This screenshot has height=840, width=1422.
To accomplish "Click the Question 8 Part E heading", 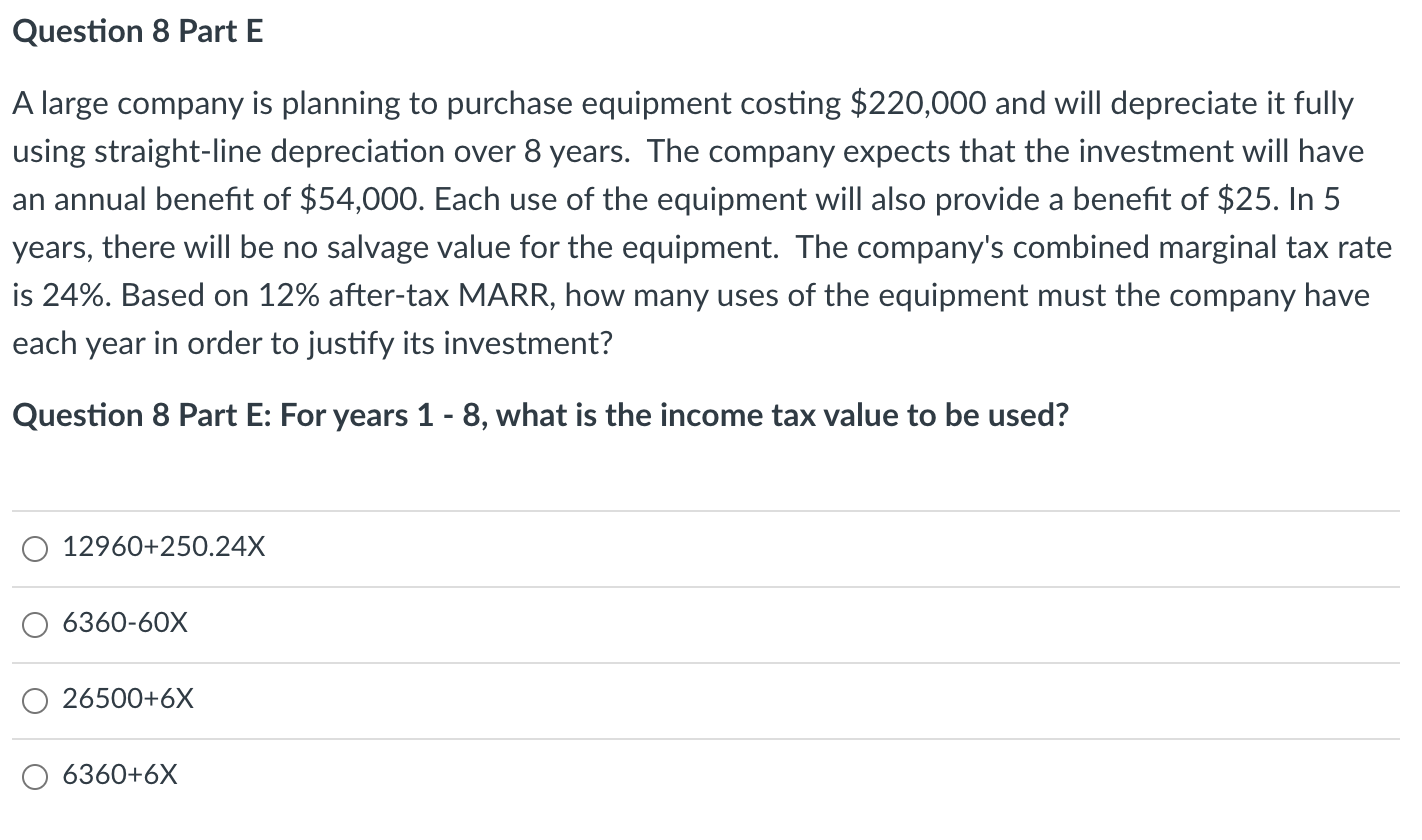I will [x=137, y=30].
